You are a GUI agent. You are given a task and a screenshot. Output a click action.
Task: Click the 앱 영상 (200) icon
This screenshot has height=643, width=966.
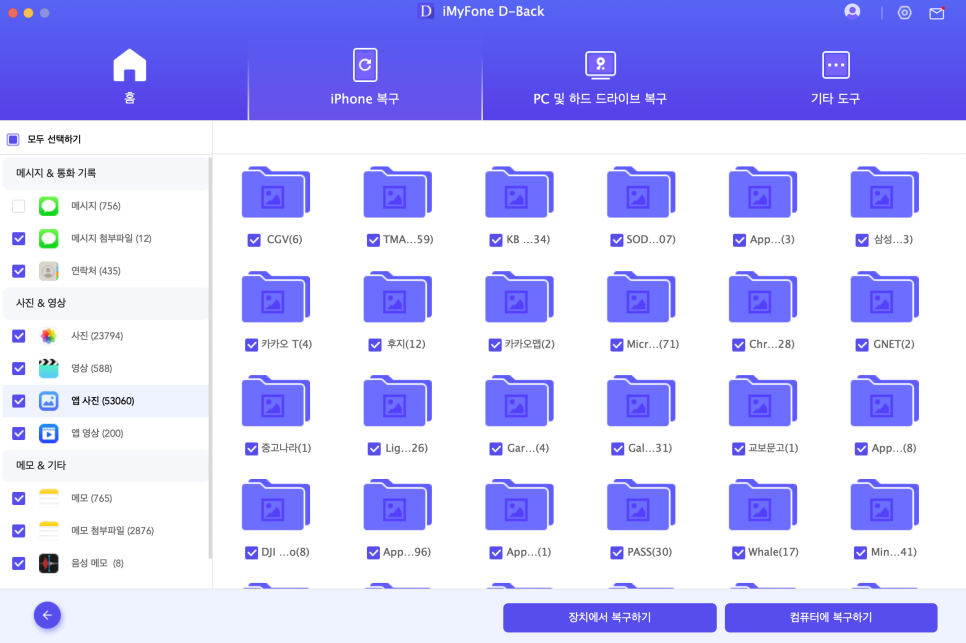point(49,434)
